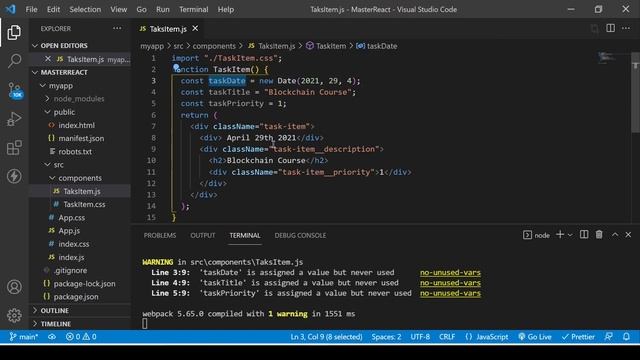
Task: Open the feedback icon in status bar
Action: (609, 337)
